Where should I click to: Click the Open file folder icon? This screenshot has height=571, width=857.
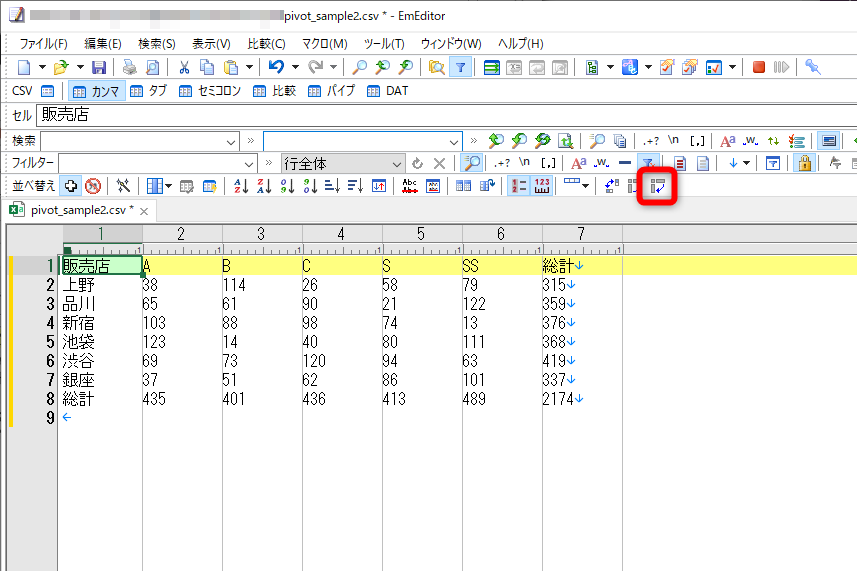point(61,67)
